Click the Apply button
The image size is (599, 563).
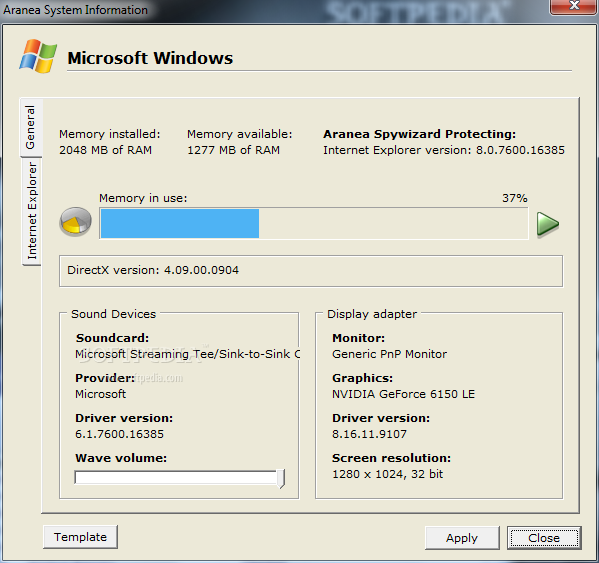pos(462,538)
